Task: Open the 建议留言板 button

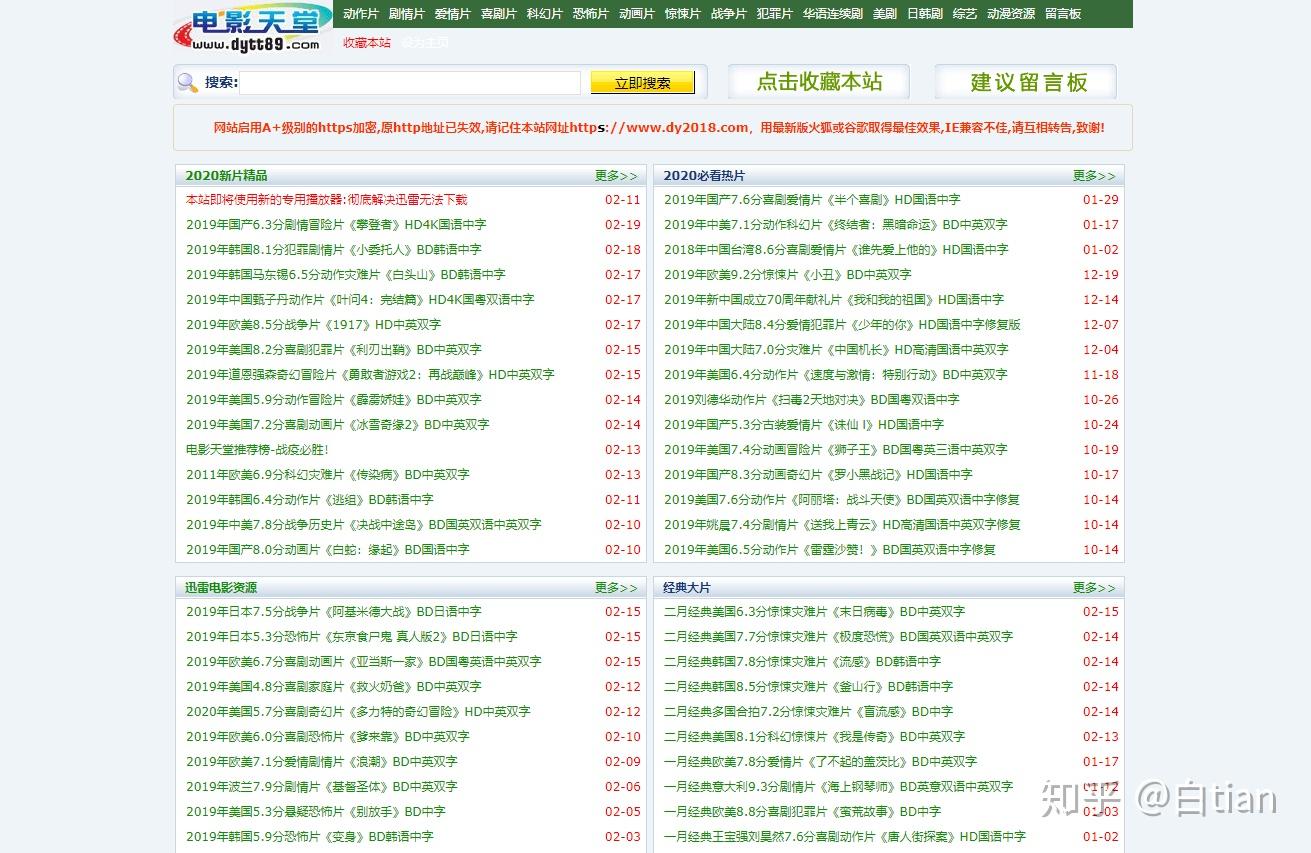Action: 1025,82
